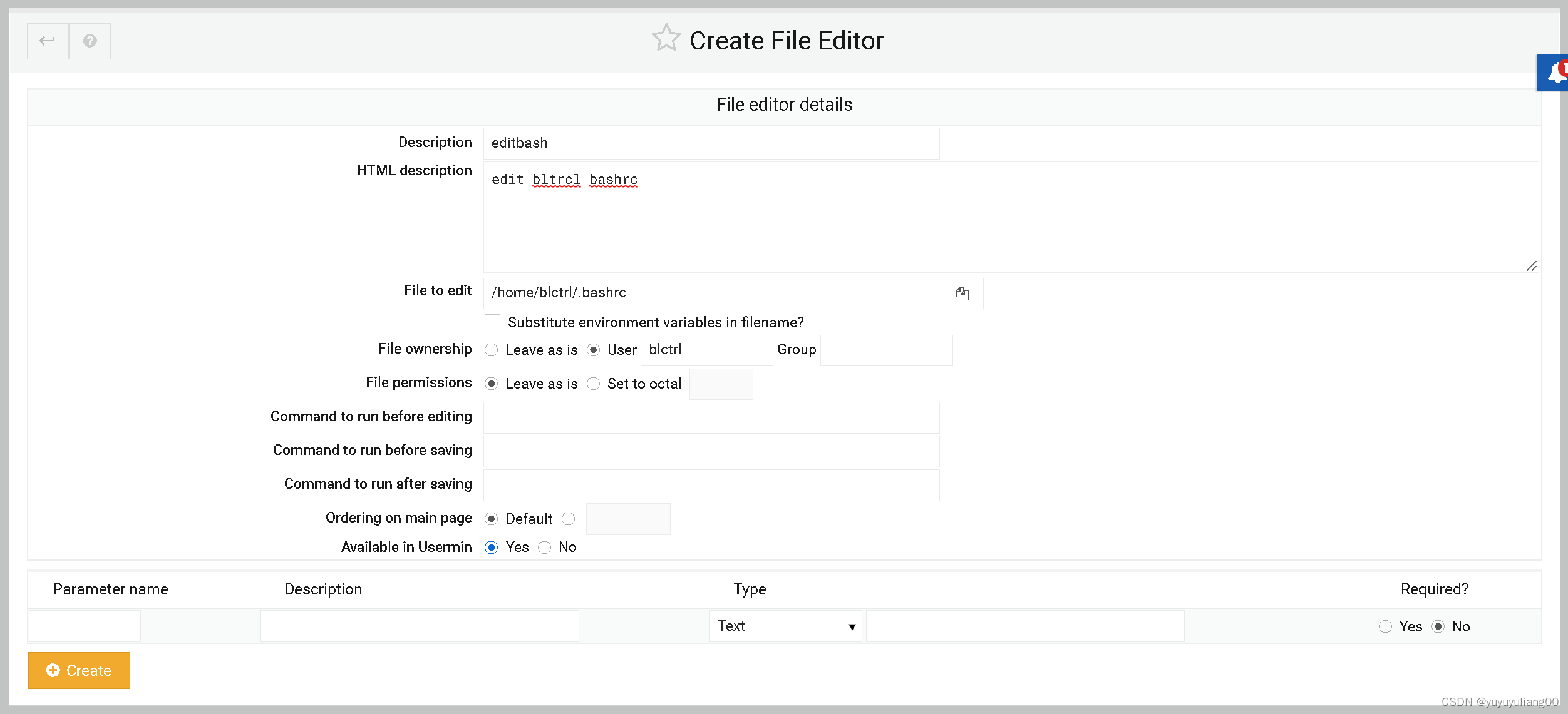Click the Parameter name input box
Viewport: 1568px width, 714px height.
pyautogui.click(x=85, y=626)
